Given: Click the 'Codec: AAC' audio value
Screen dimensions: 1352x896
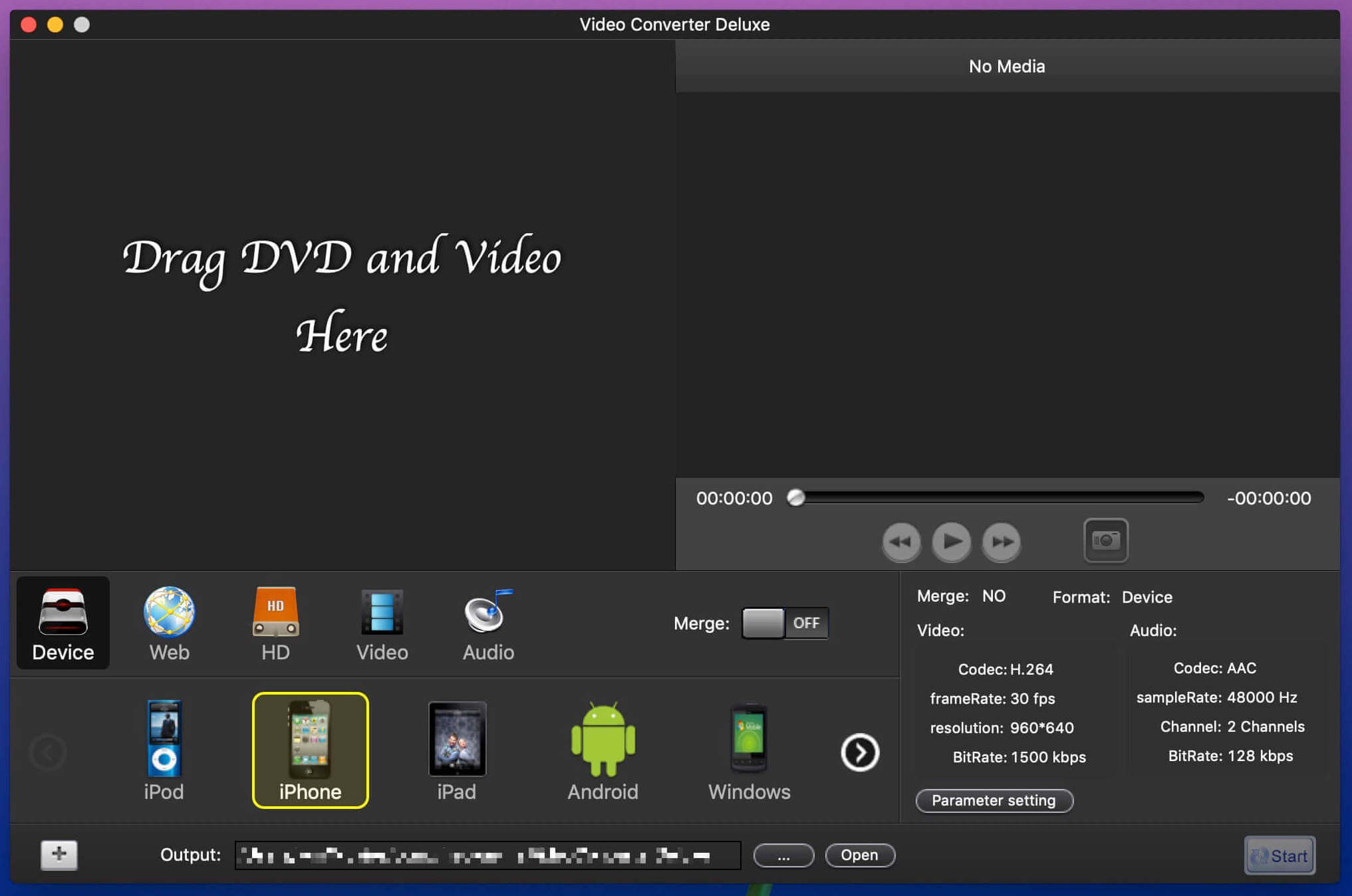Looking at the screenshot, I should (x=1215, y=668).
